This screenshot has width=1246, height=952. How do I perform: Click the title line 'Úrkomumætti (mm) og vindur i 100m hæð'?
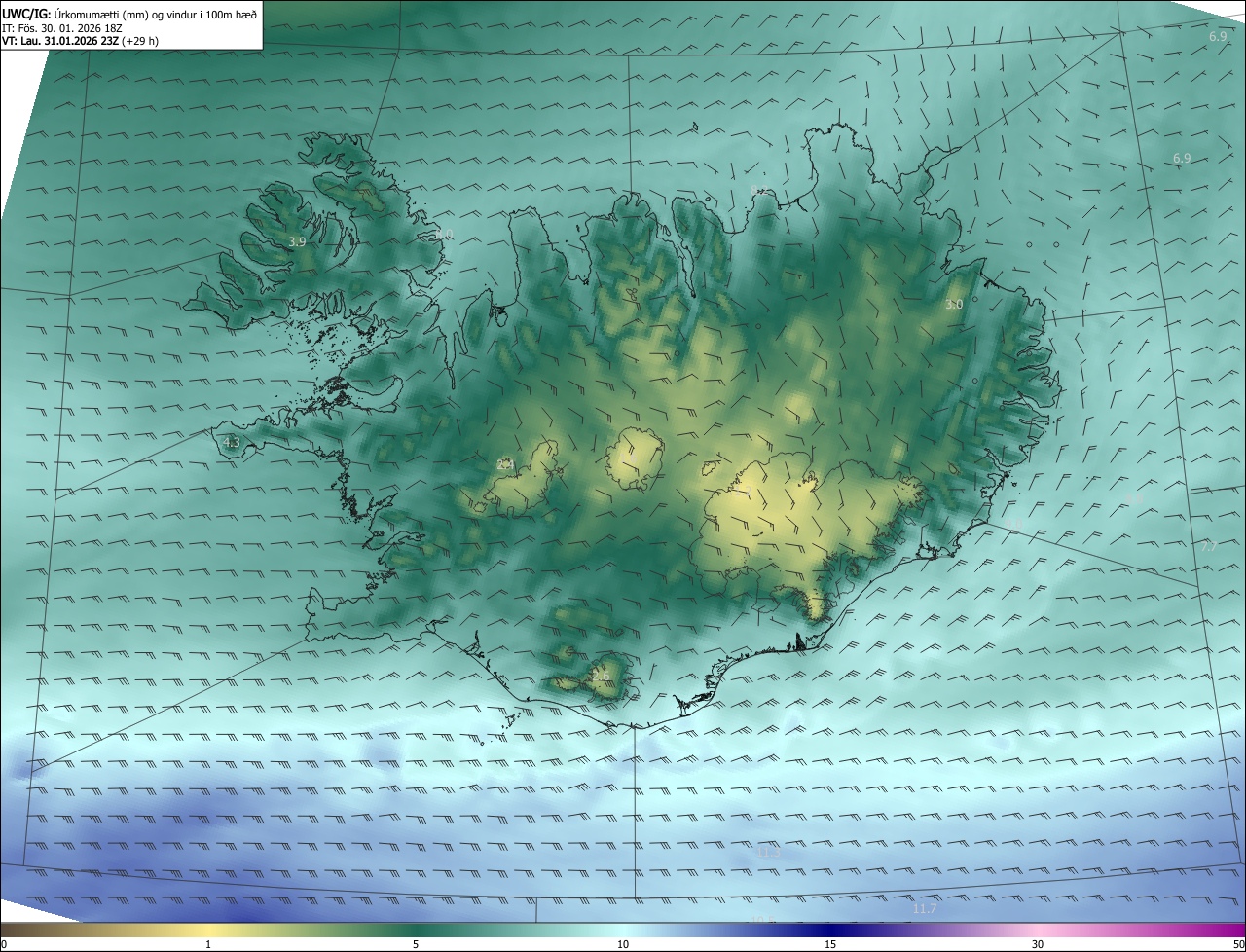(x=154, y=15)
